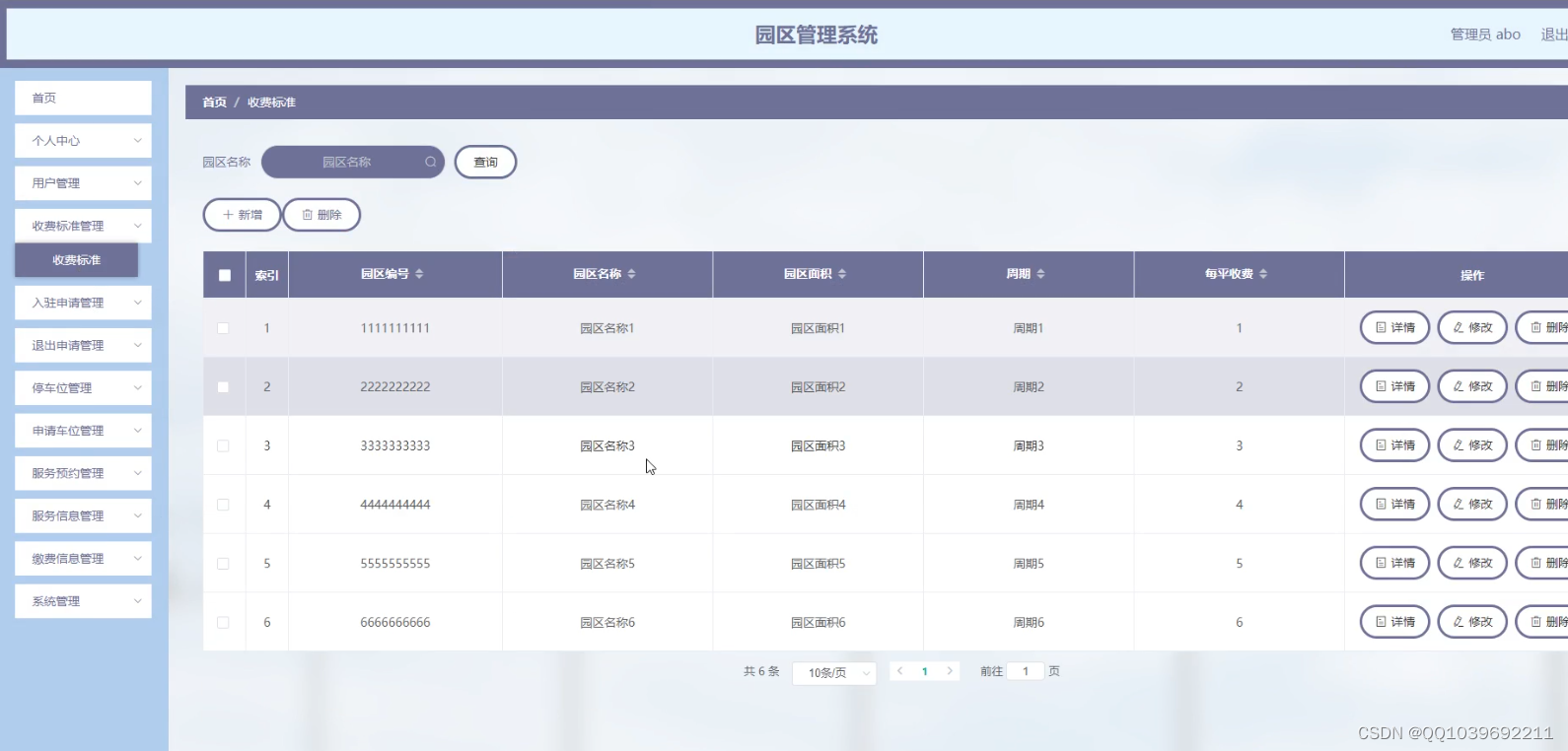Screen dimensions: 1568x751
Task: Sort by 每平收费 column arrows
Action: 1263,274
